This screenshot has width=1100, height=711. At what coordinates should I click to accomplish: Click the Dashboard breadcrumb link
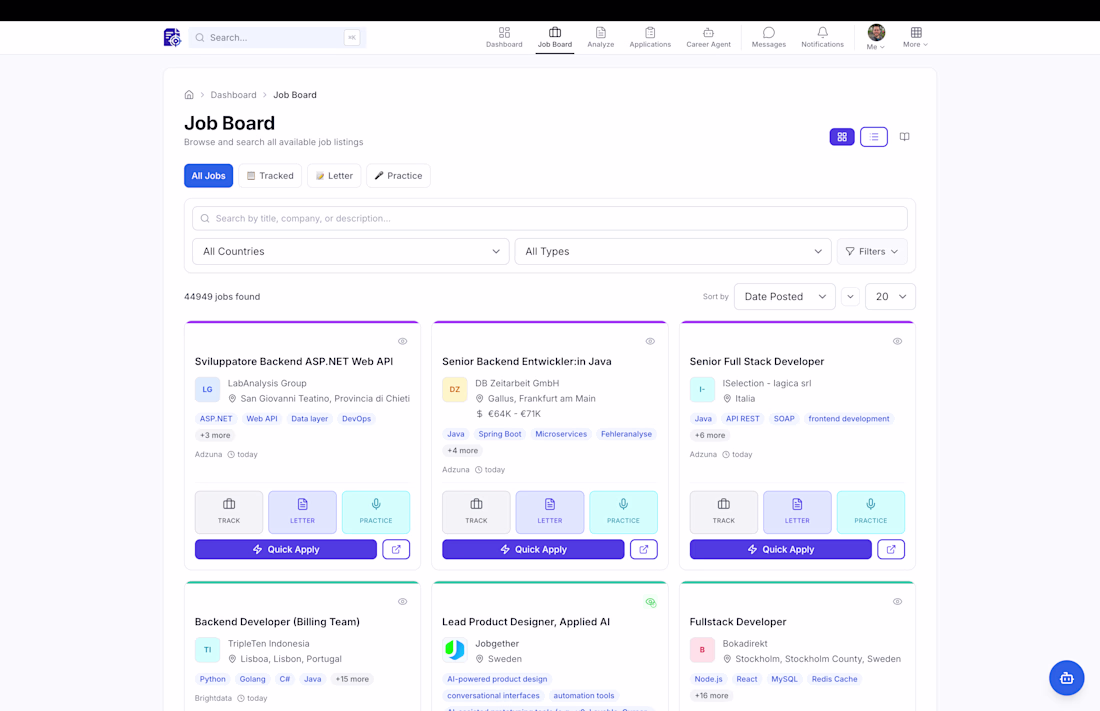tap(234, 95)
